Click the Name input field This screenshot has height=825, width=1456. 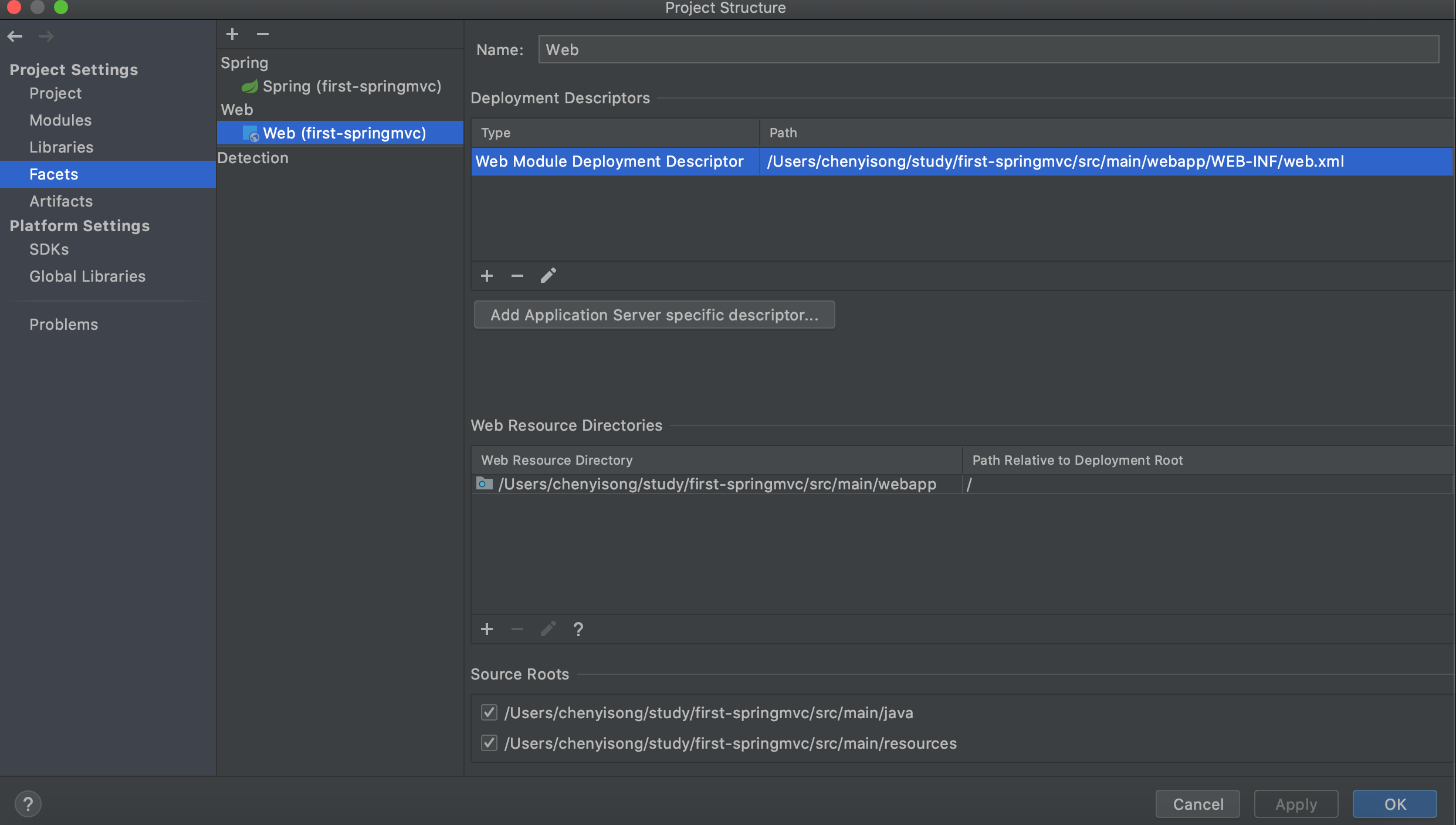click(x=988, y=50)
